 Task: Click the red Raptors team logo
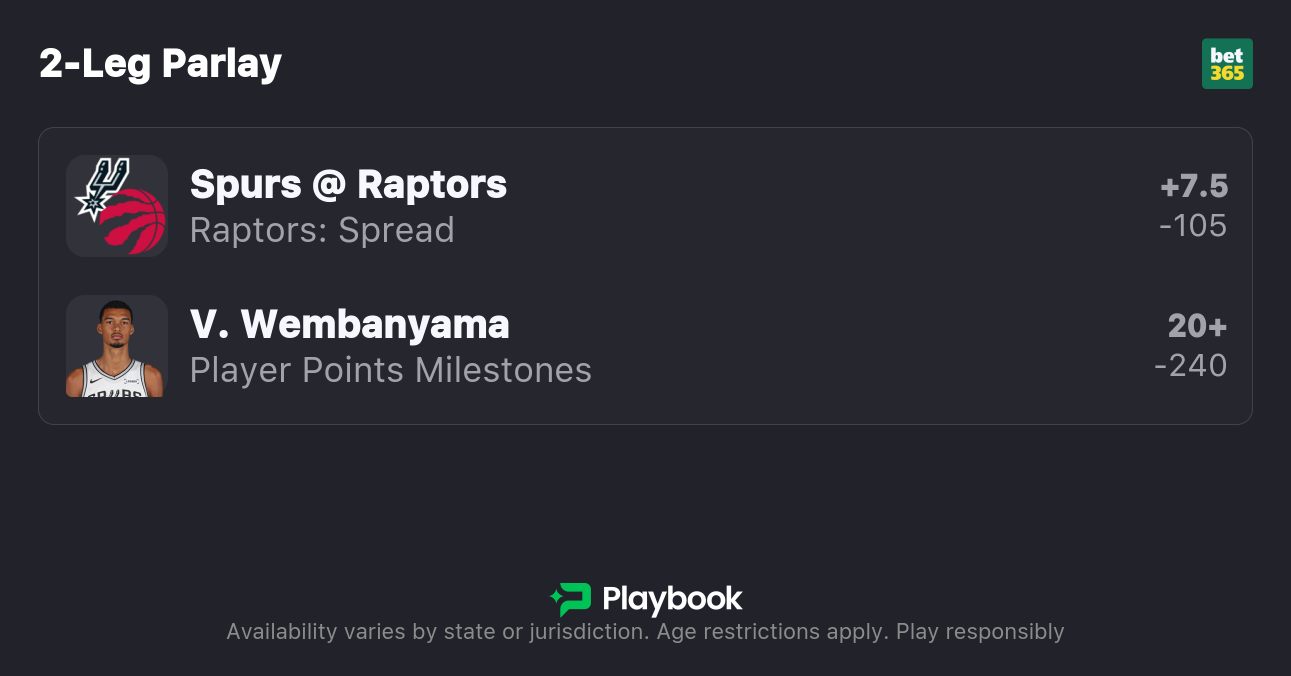point(134,219)
